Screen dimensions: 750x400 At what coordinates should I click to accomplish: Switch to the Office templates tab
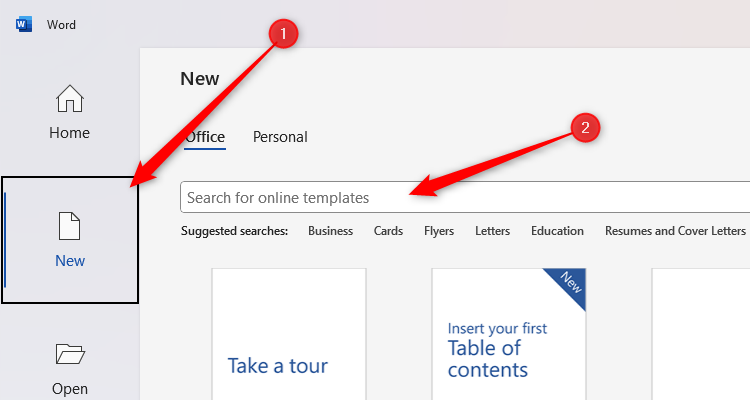coord(204,137)
